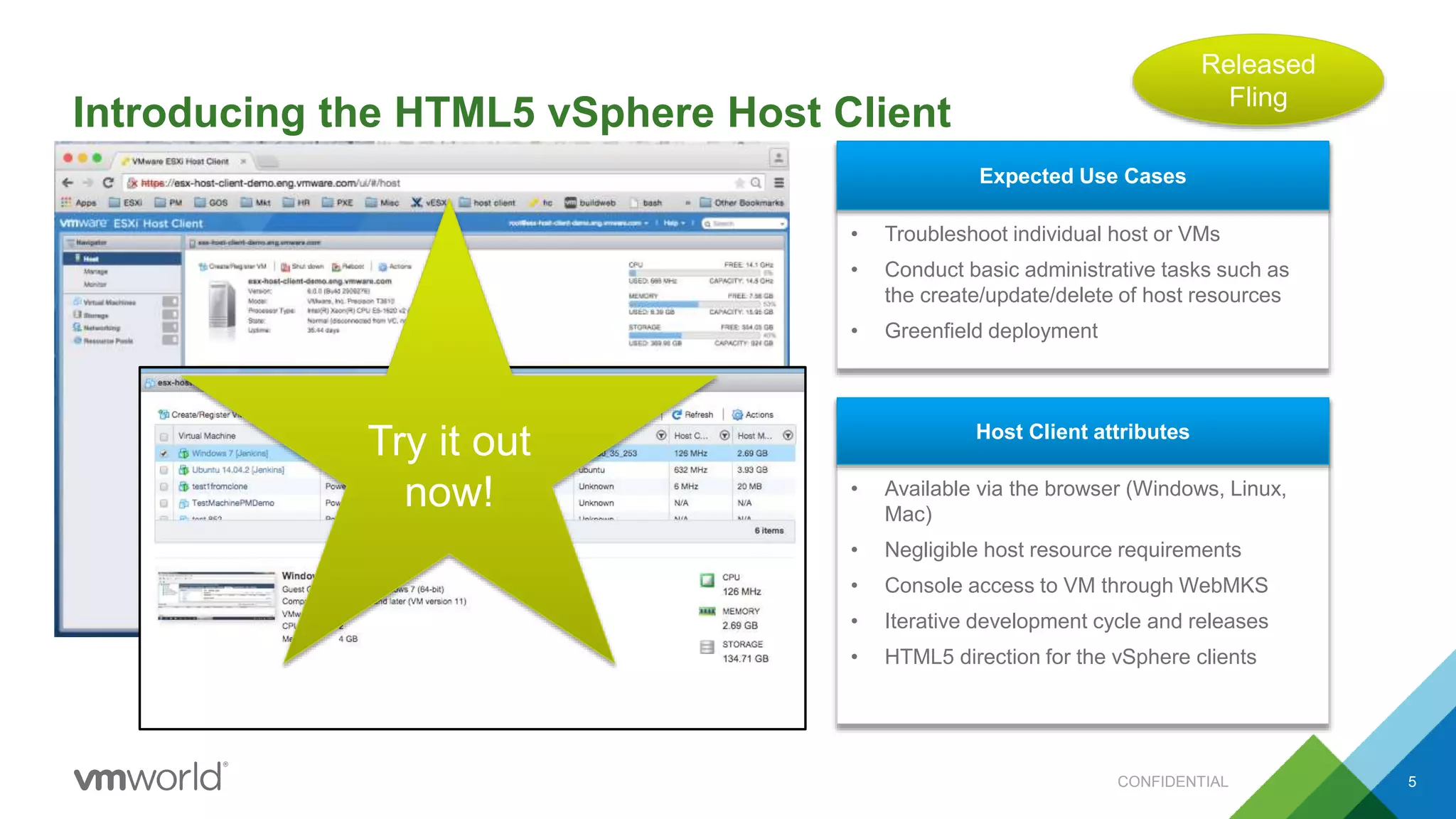The height and width of the screenshot is (819, 1456).
Task: Open the Other Bookmarks folder
Action: coord(742,203)
